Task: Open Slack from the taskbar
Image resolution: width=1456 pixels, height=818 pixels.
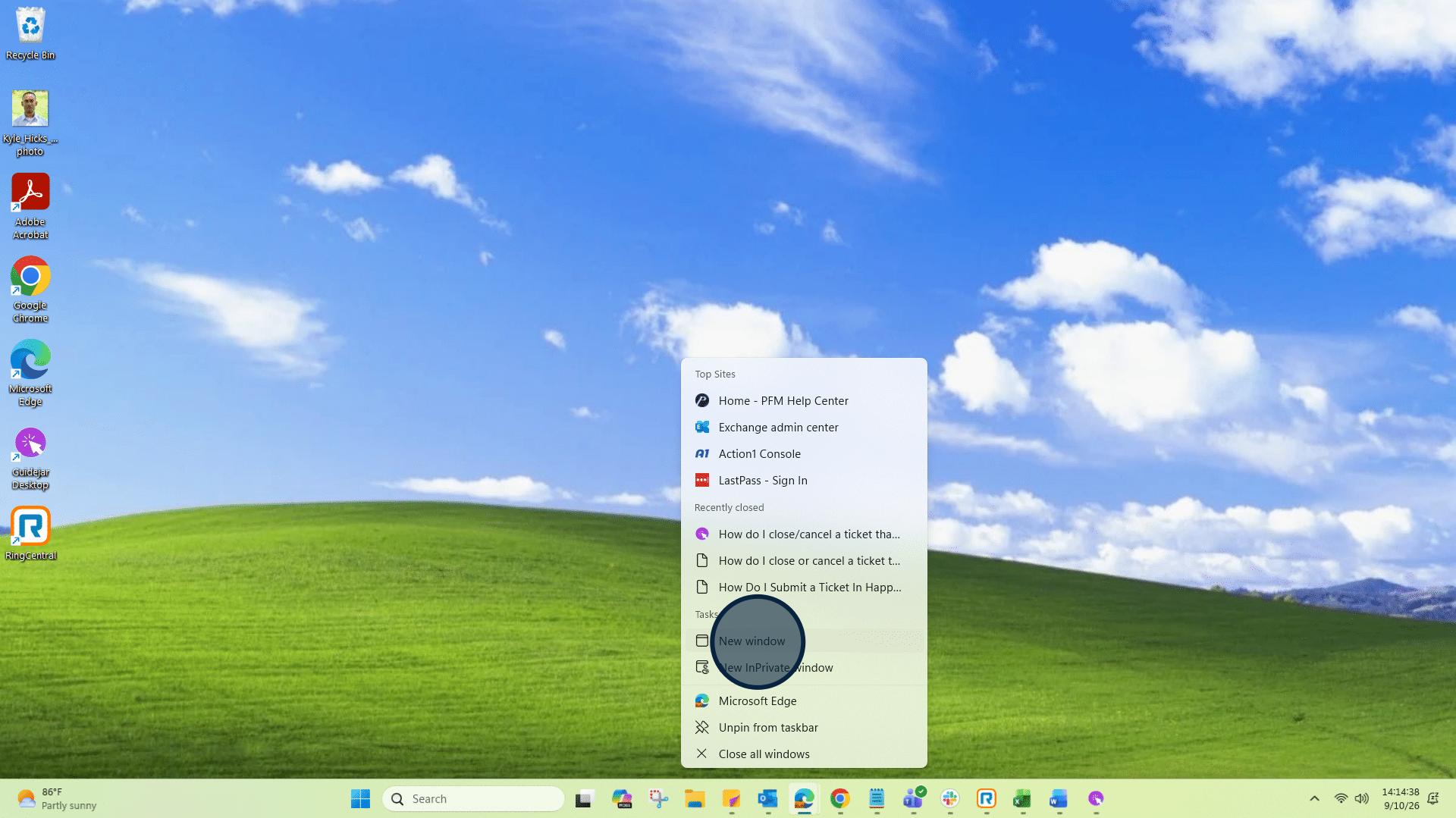Action: point(949,798)
